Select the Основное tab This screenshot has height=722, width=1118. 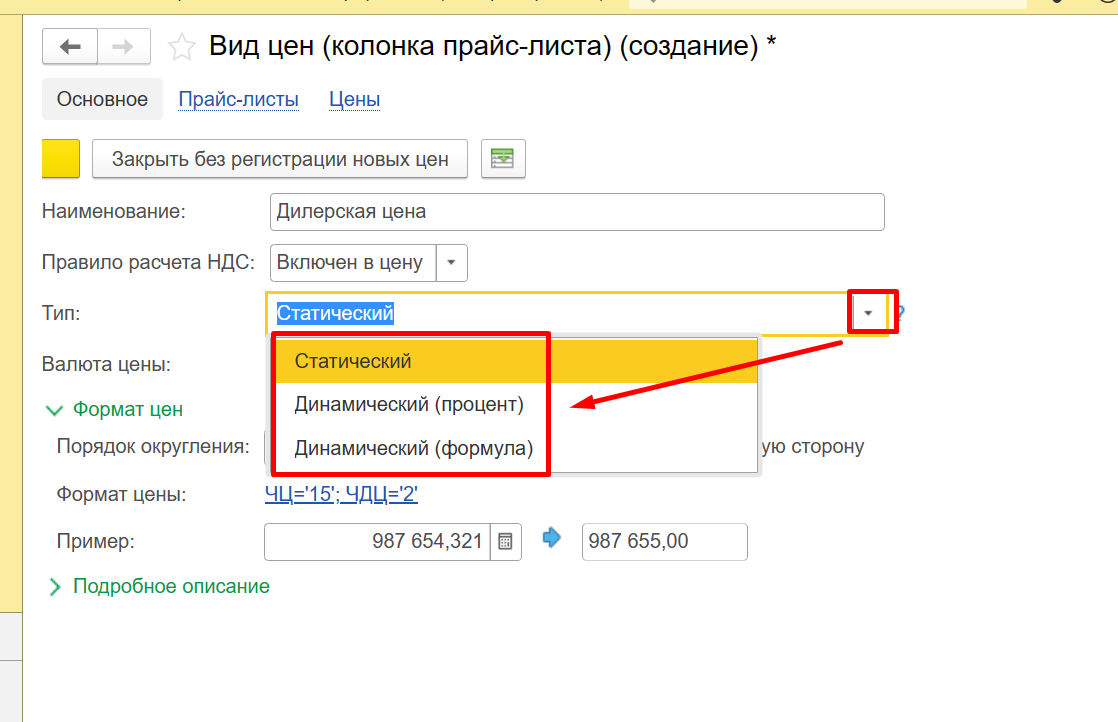point(102,99)
